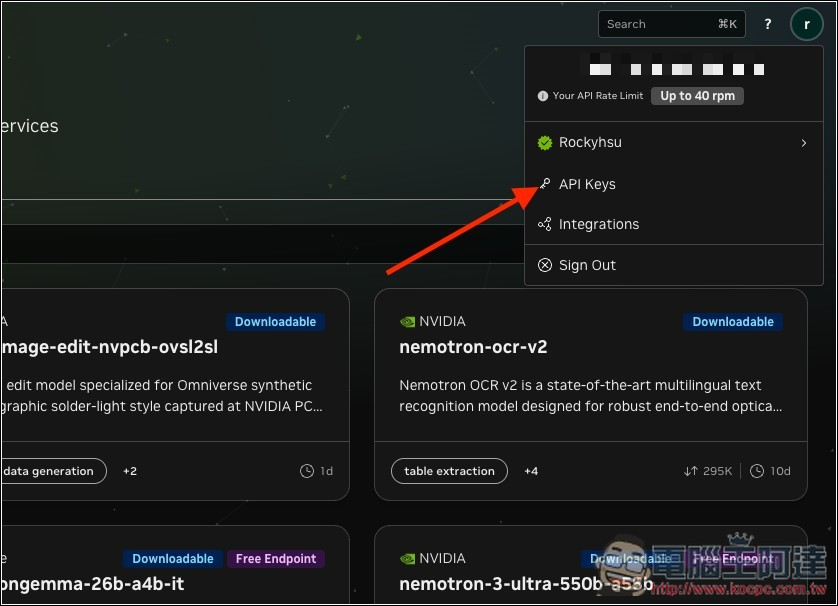Click Free Endpoint badge on gemma-26b-a4b-it card

coord(276,558)
